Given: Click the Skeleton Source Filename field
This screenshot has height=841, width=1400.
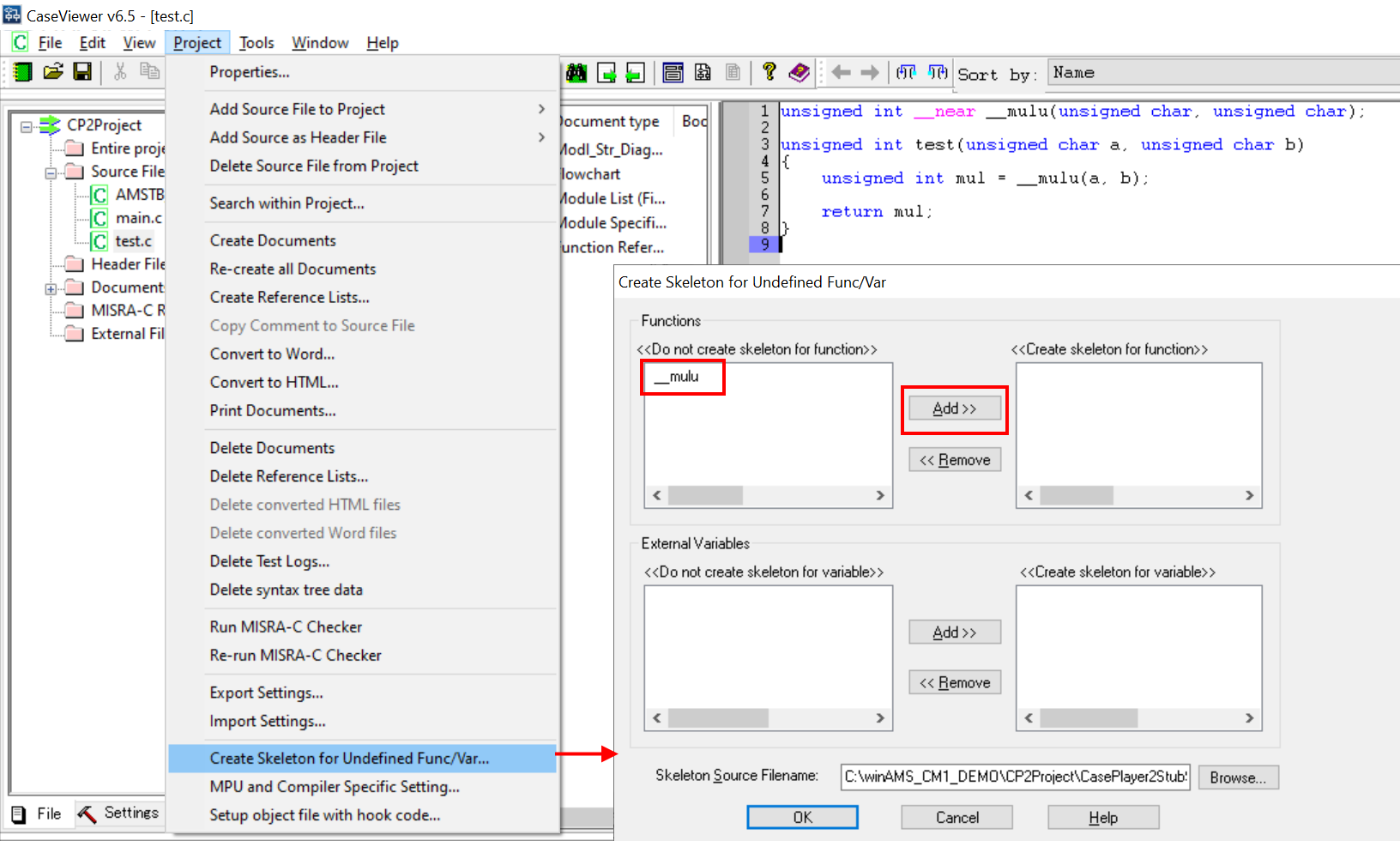Looking at the screenshot, I should (1016, 777).
